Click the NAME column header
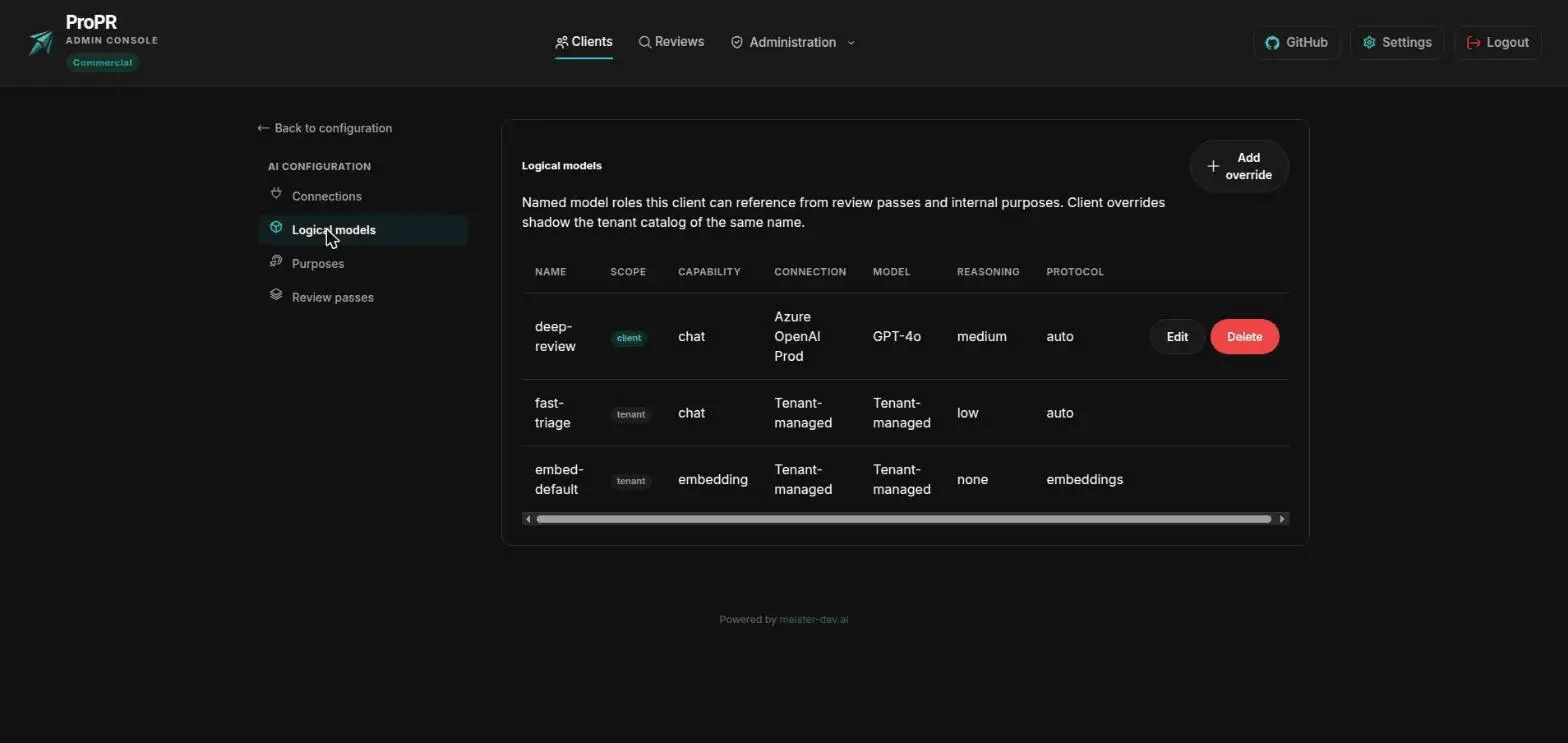The width and height of the screenshot is (1568, 743). tap(550, 272)
